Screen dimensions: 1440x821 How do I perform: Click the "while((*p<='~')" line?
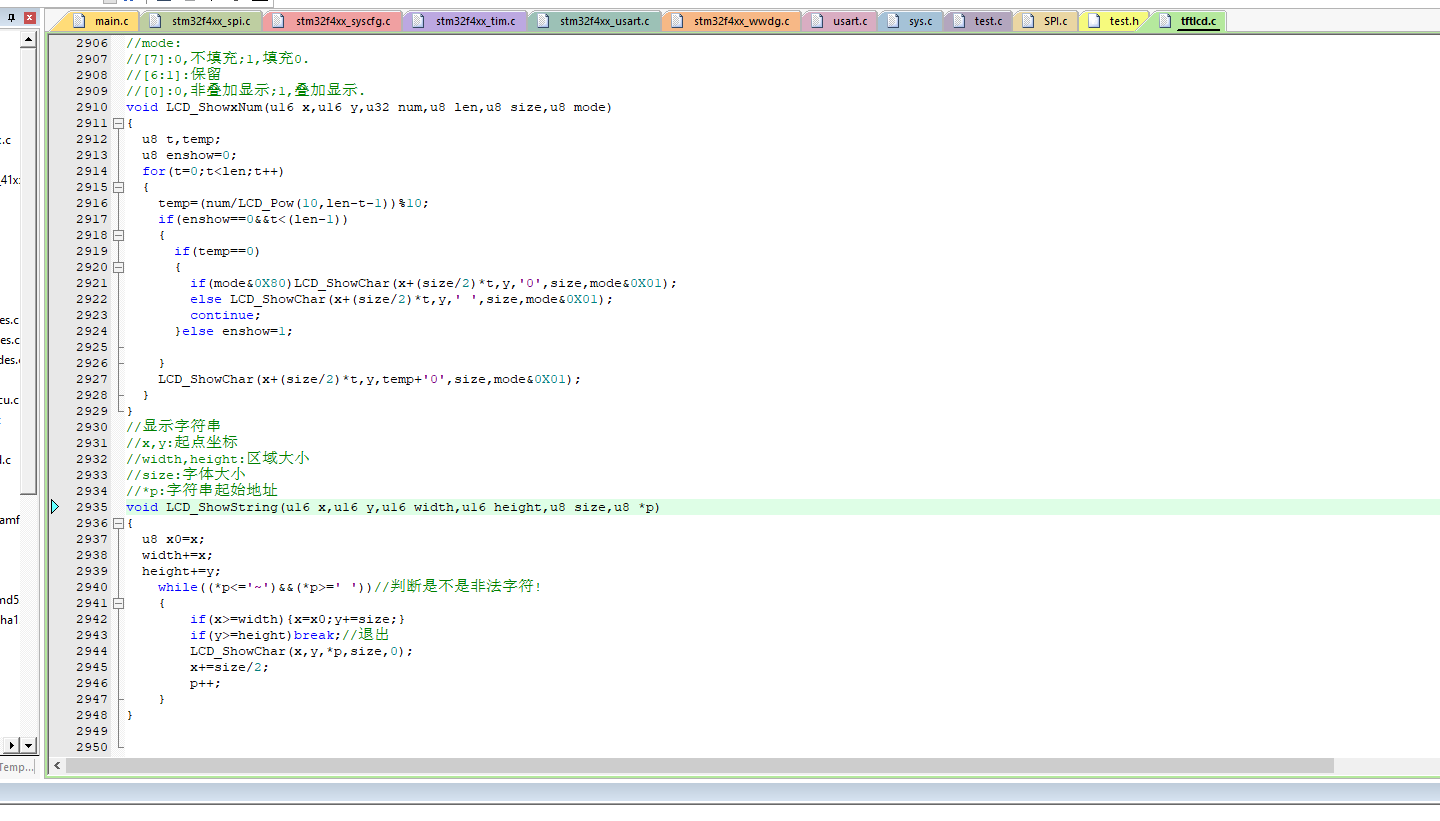[x=350, y=587]
